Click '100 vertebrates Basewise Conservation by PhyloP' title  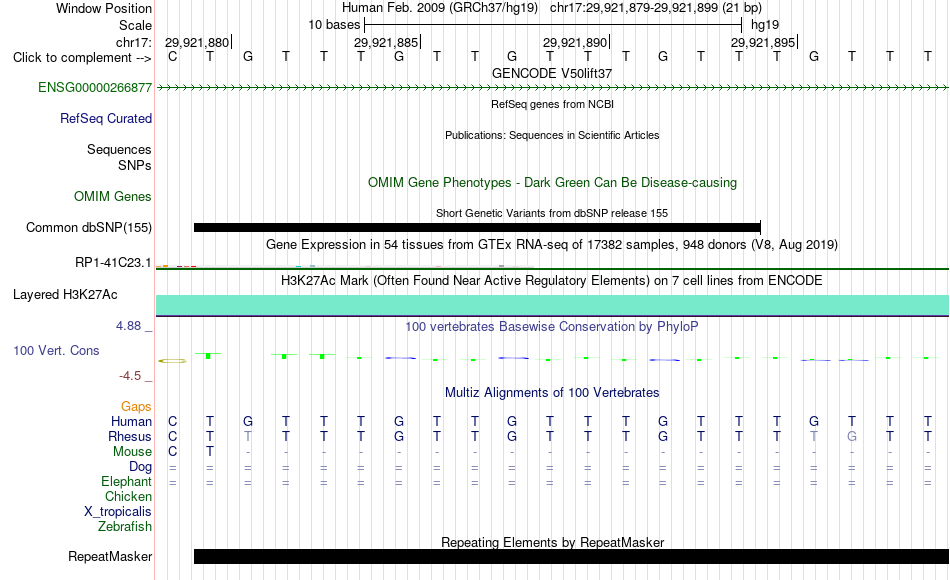[x=552, y=327]
